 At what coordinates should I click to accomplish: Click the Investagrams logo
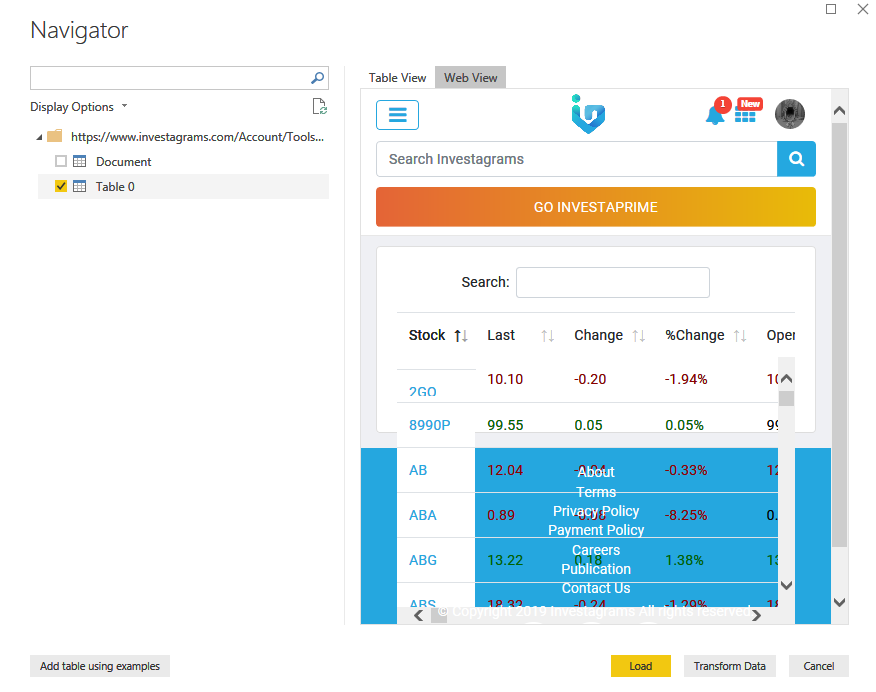pos(588,114)
